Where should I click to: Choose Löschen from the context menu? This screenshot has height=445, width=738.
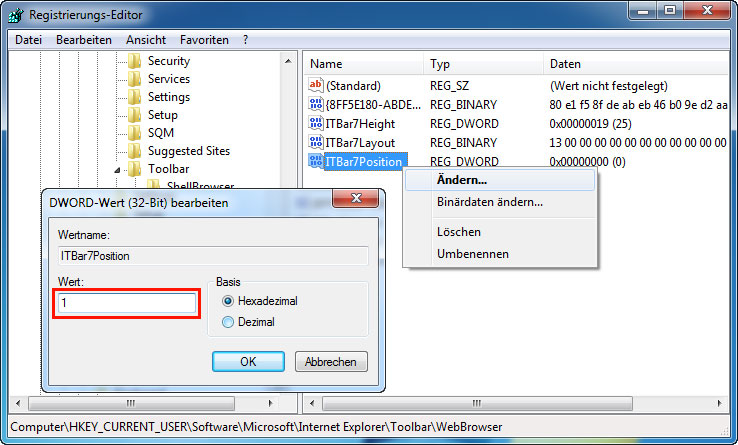459,232
